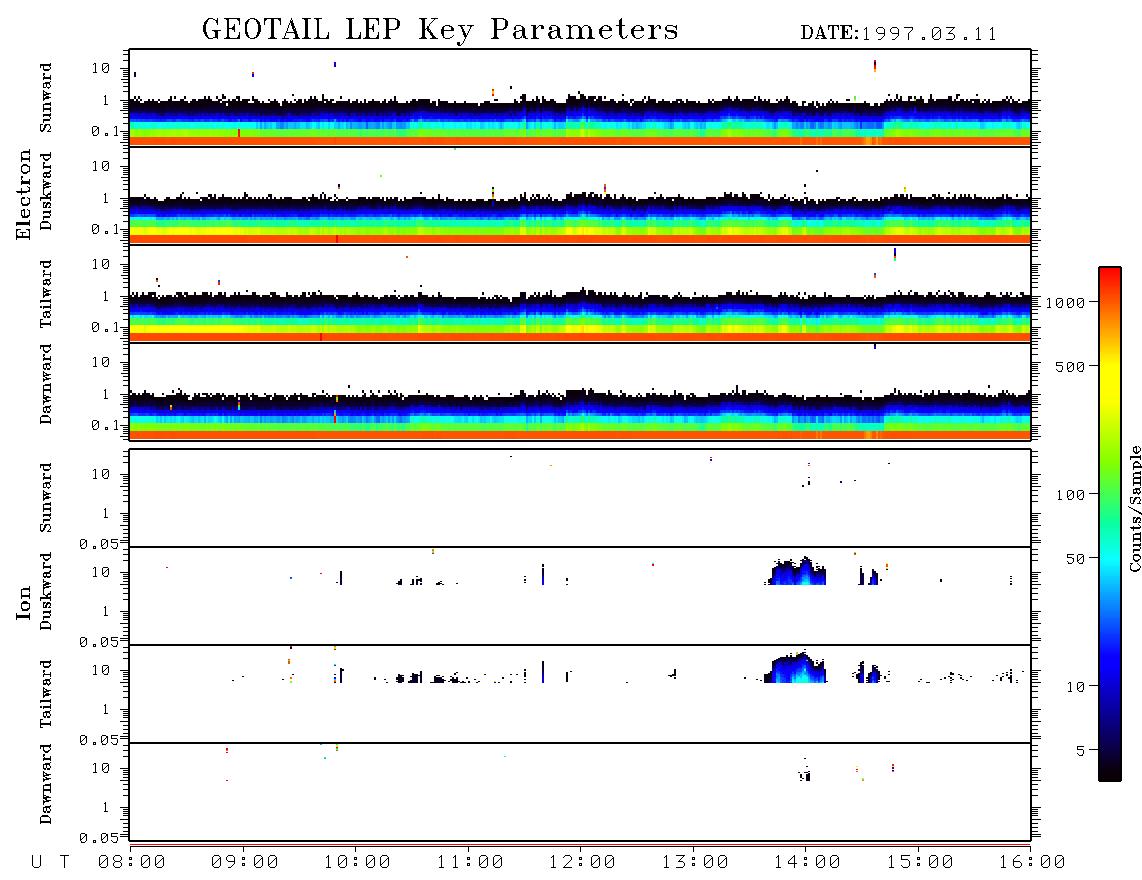Click the Electron Dawnward panel label

[46, 384]
